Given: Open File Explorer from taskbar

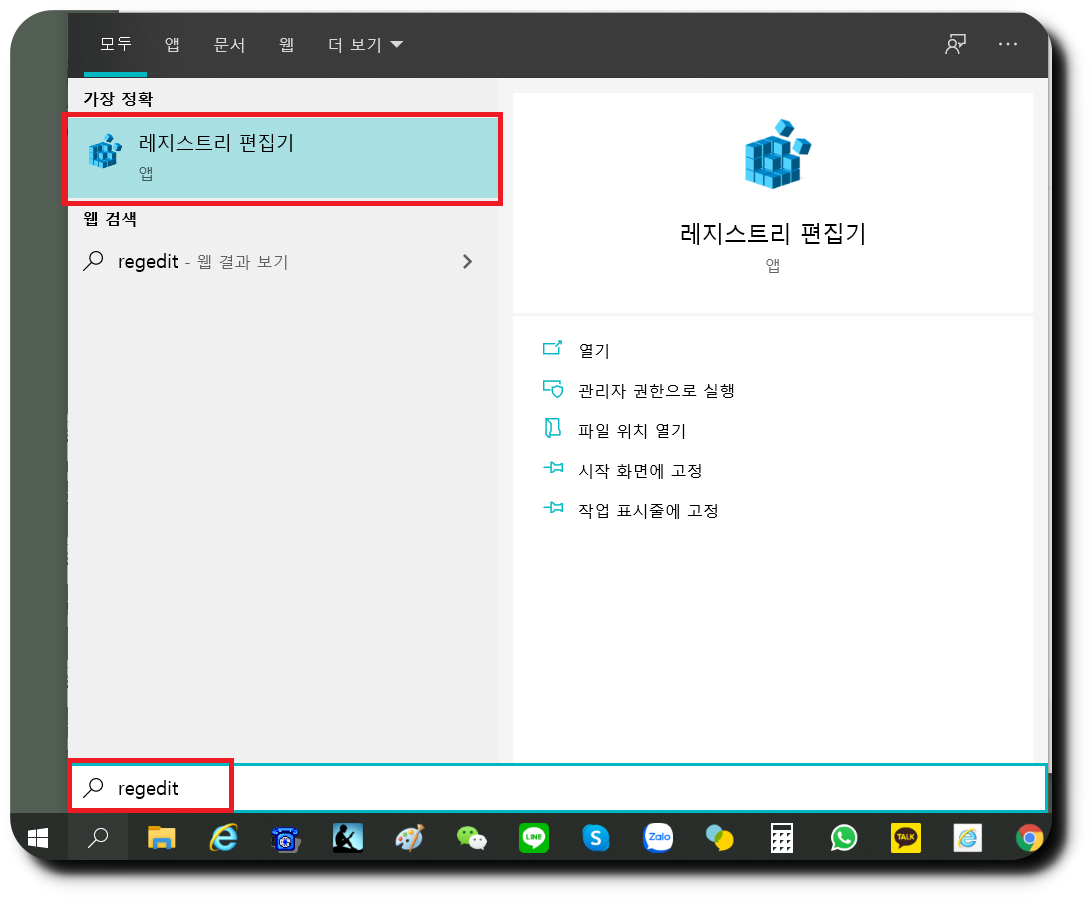Looking at the screenshot, I should tap(162, 838).
